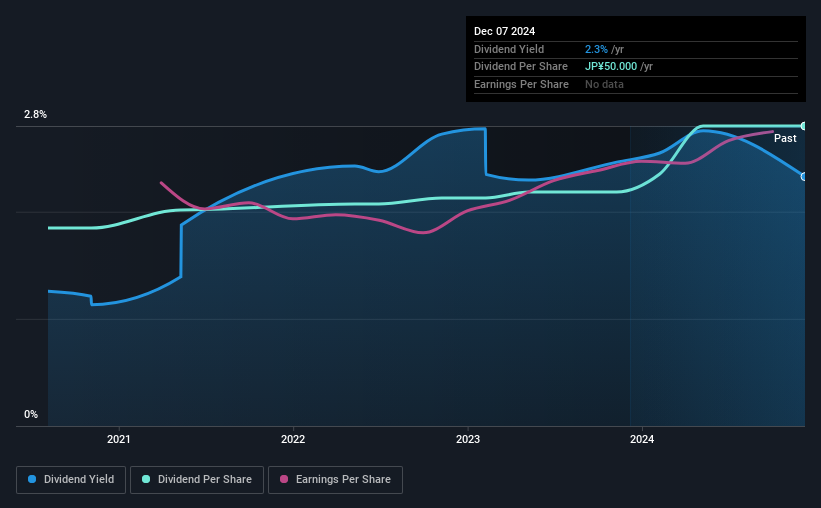Click the 'Dividend Yield' row label in tooltip

coord(509,49)
